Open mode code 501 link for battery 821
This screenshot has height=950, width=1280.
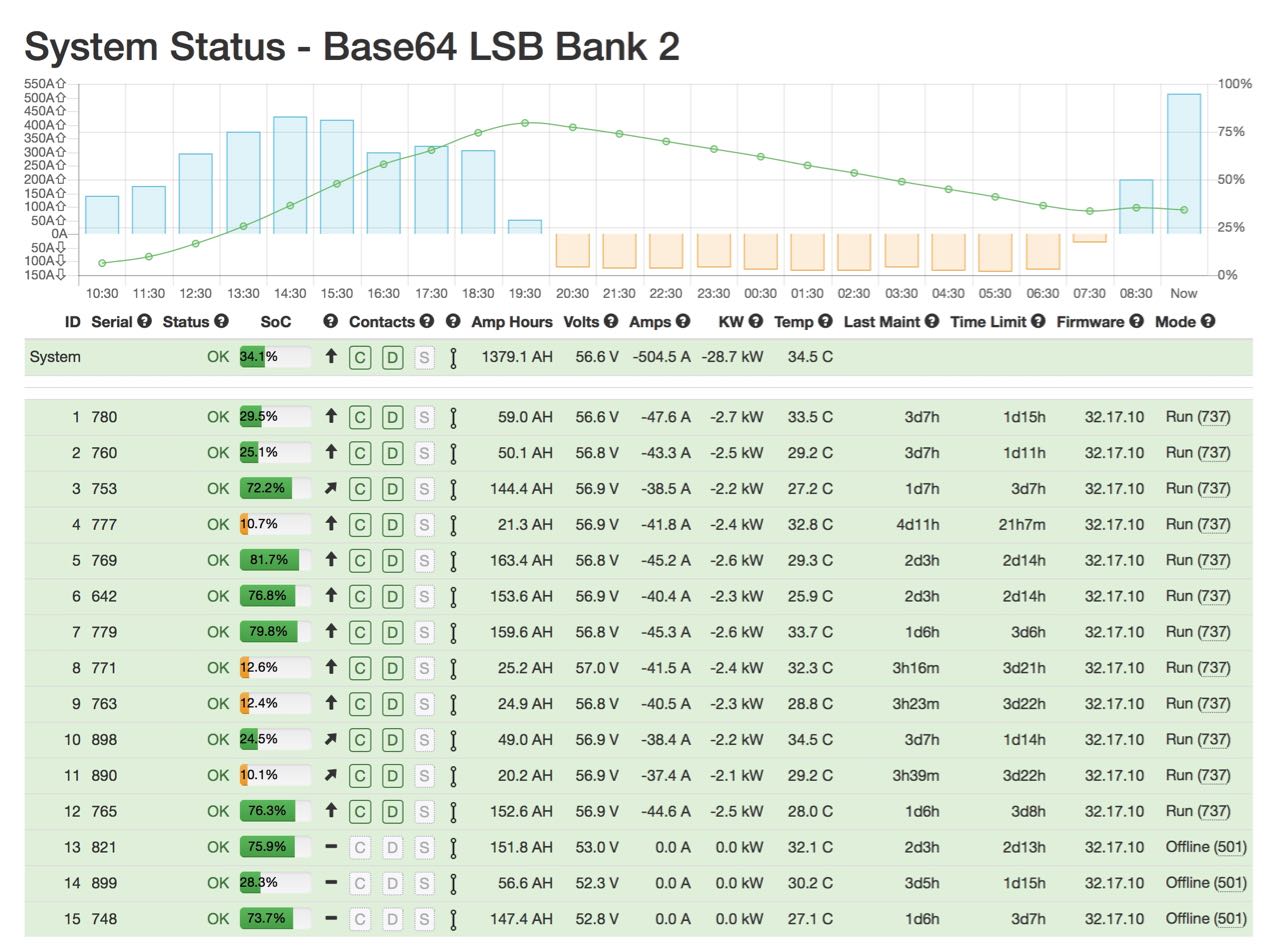tap(1230, 847)
